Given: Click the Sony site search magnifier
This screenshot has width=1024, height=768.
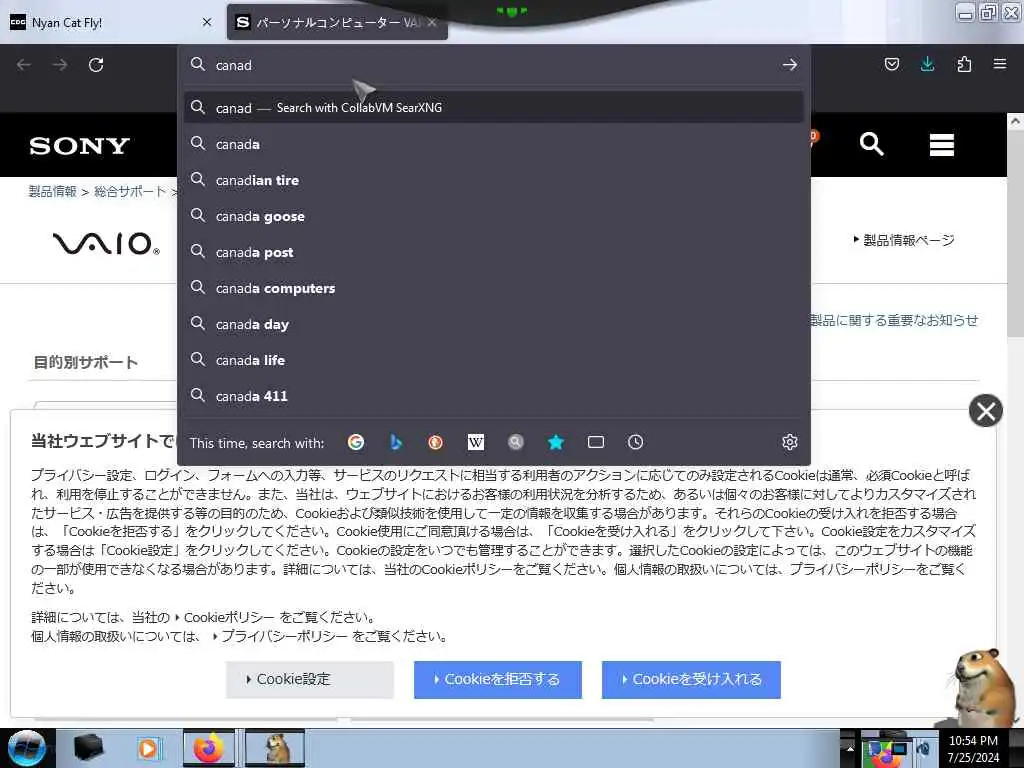Looking at the screenshot, I should tap(872, 144).
